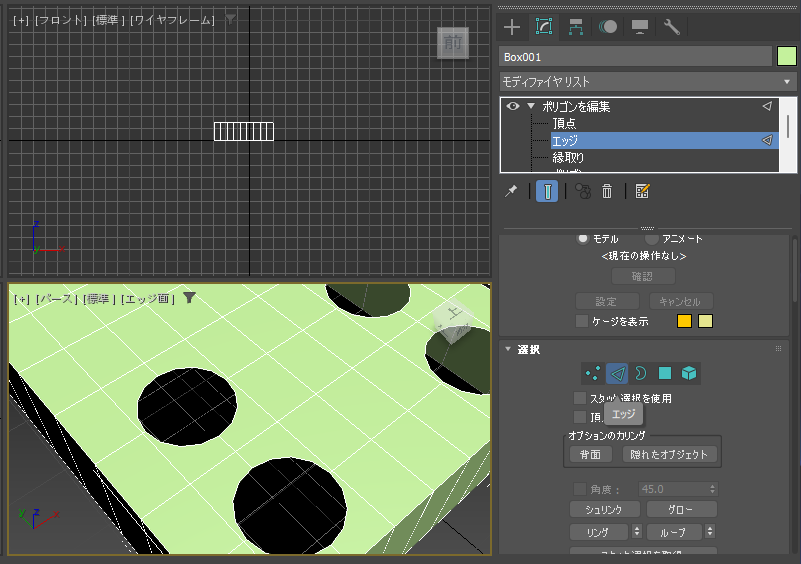The height and width of the screenshot is (564, 801).
Task: Open the orange cage color swatch
Action: pyautogui.click(x=684, y=321)
